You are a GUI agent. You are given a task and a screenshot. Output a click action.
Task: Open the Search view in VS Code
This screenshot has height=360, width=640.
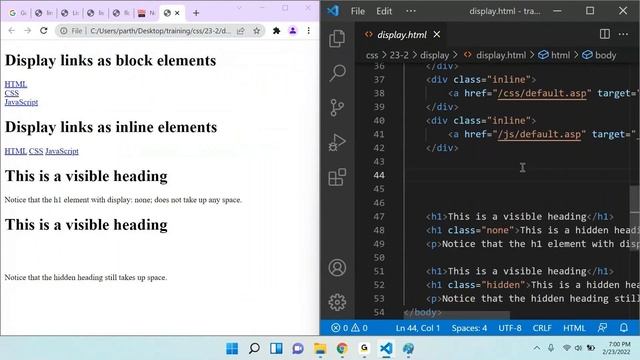337,73
